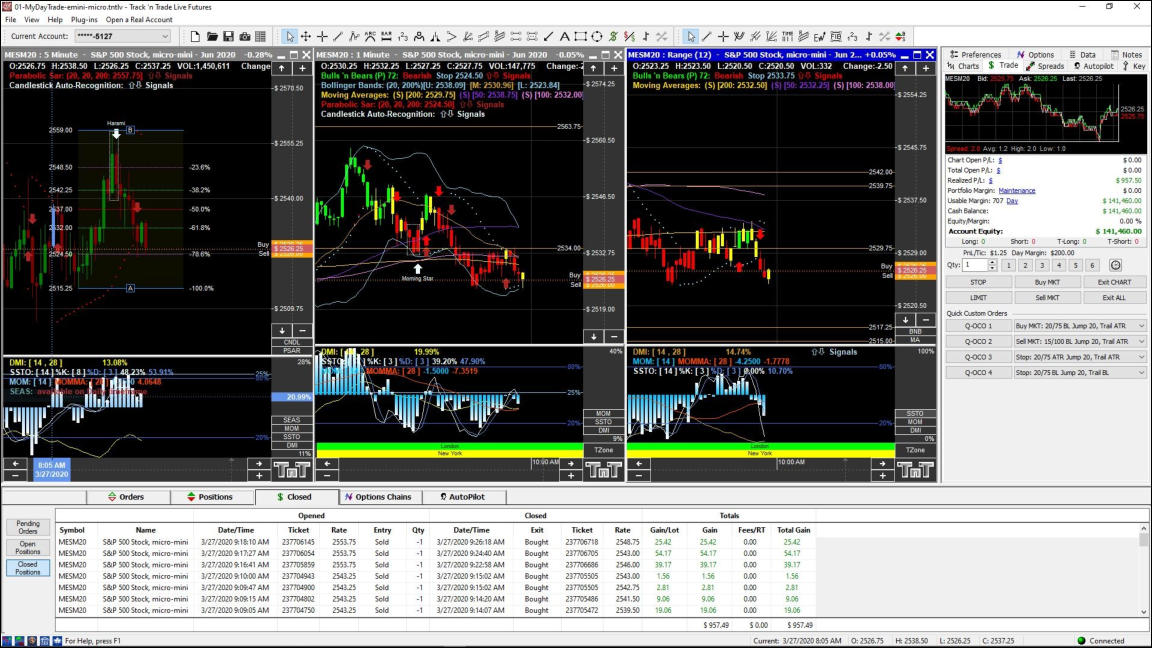
Task: Select Open Positions in the side panel
Action: (28, 547)
